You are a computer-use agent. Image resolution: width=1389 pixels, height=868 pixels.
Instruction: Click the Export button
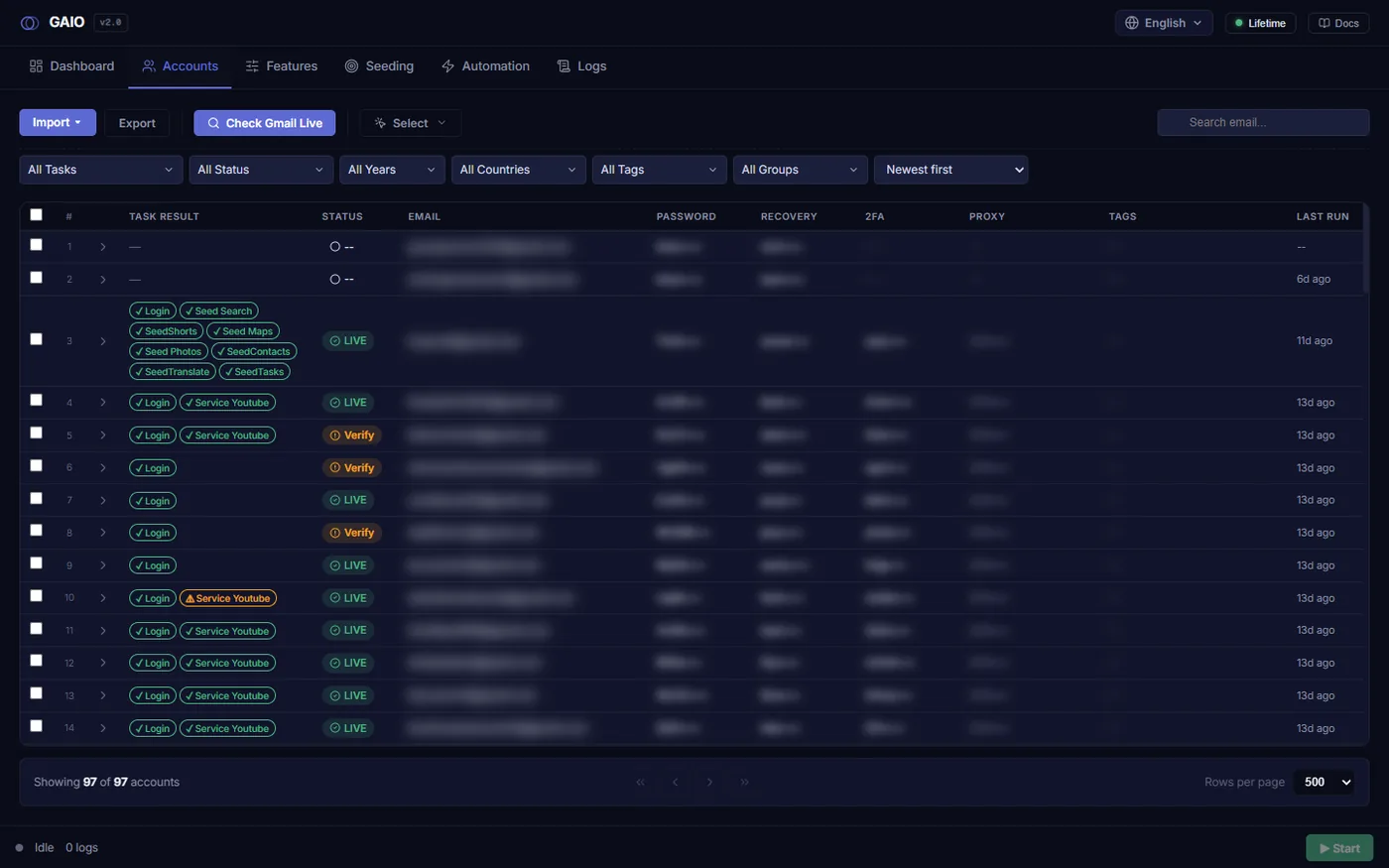(x=137, y=123)
